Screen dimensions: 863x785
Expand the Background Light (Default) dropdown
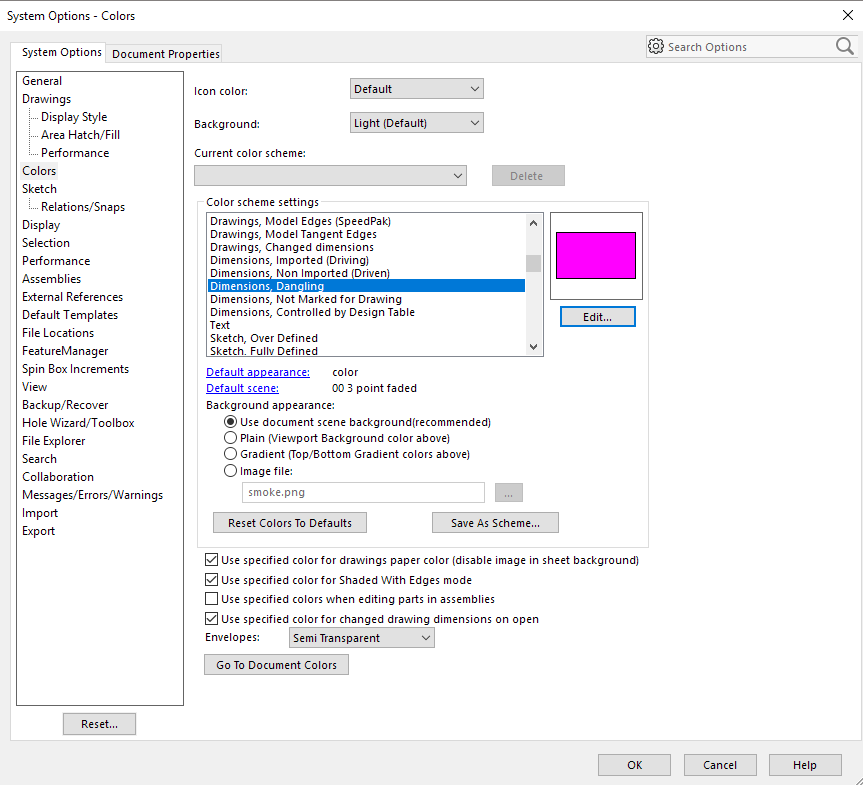pyautogui.click(x=416, y=123)
